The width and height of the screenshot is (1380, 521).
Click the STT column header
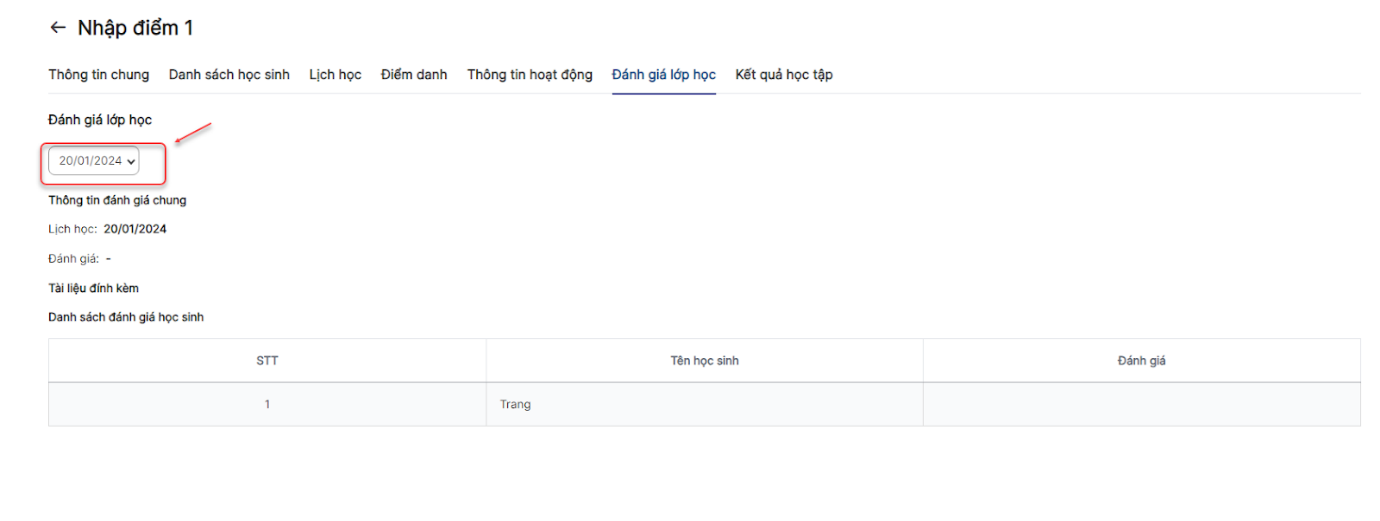tap(267, 361)
